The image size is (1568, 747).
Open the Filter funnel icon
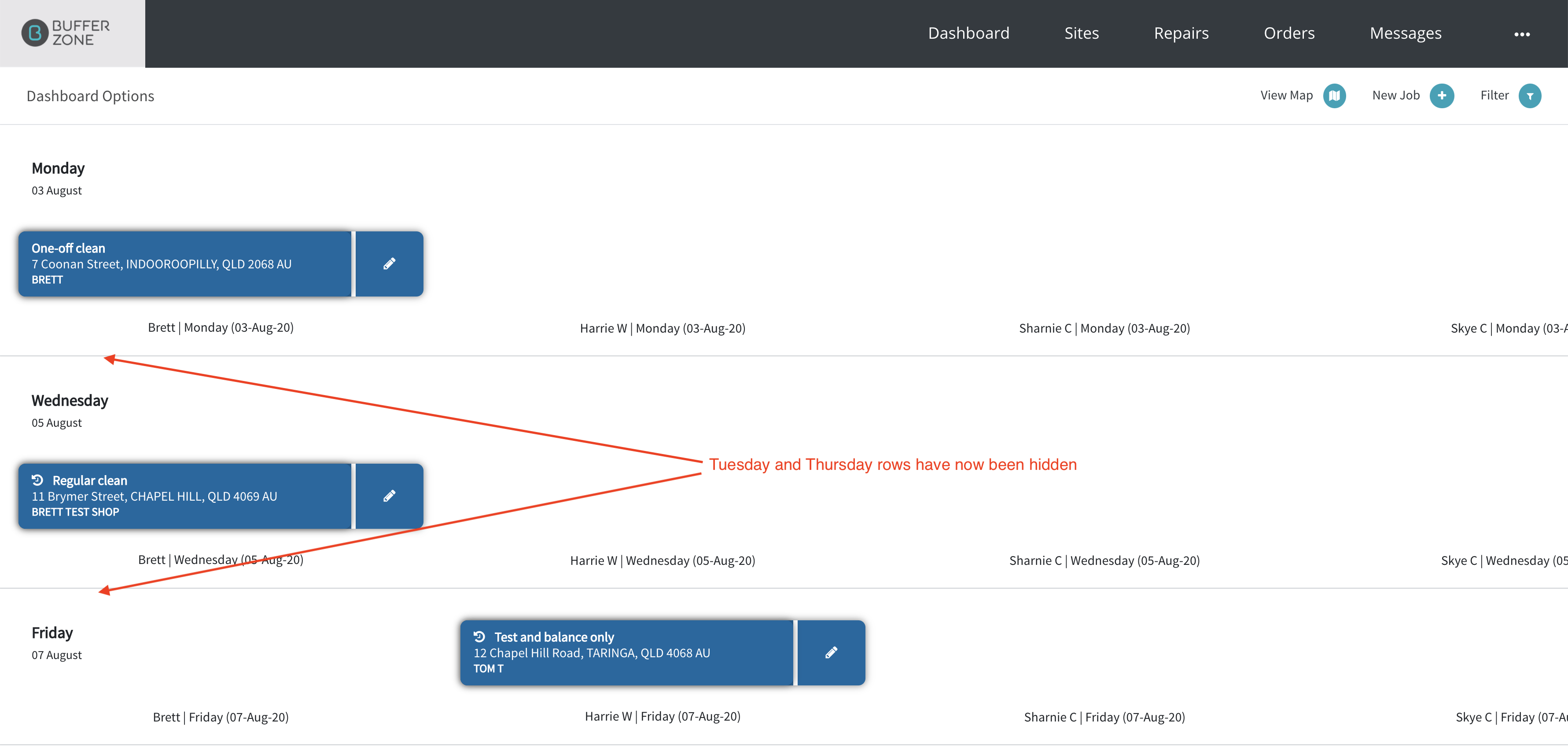coord(1529,95)
